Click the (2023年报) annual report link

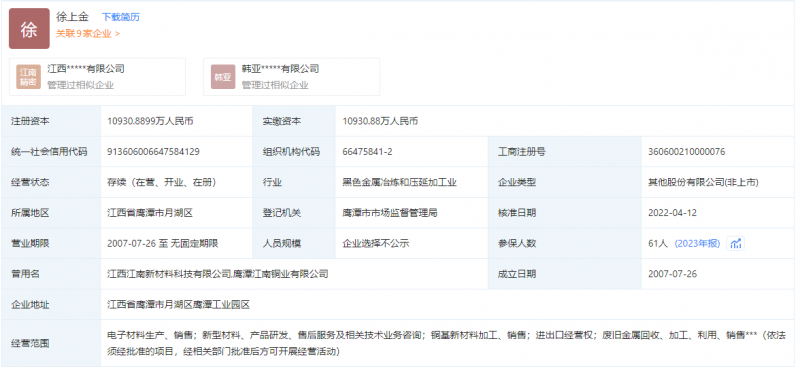tap(697, 244)
